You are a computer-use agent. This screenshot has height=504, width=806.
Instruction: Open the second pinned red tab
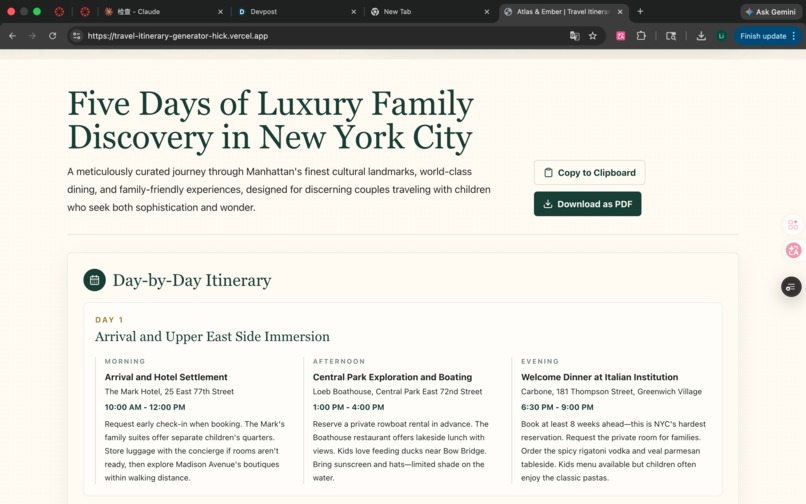[85, 12]
